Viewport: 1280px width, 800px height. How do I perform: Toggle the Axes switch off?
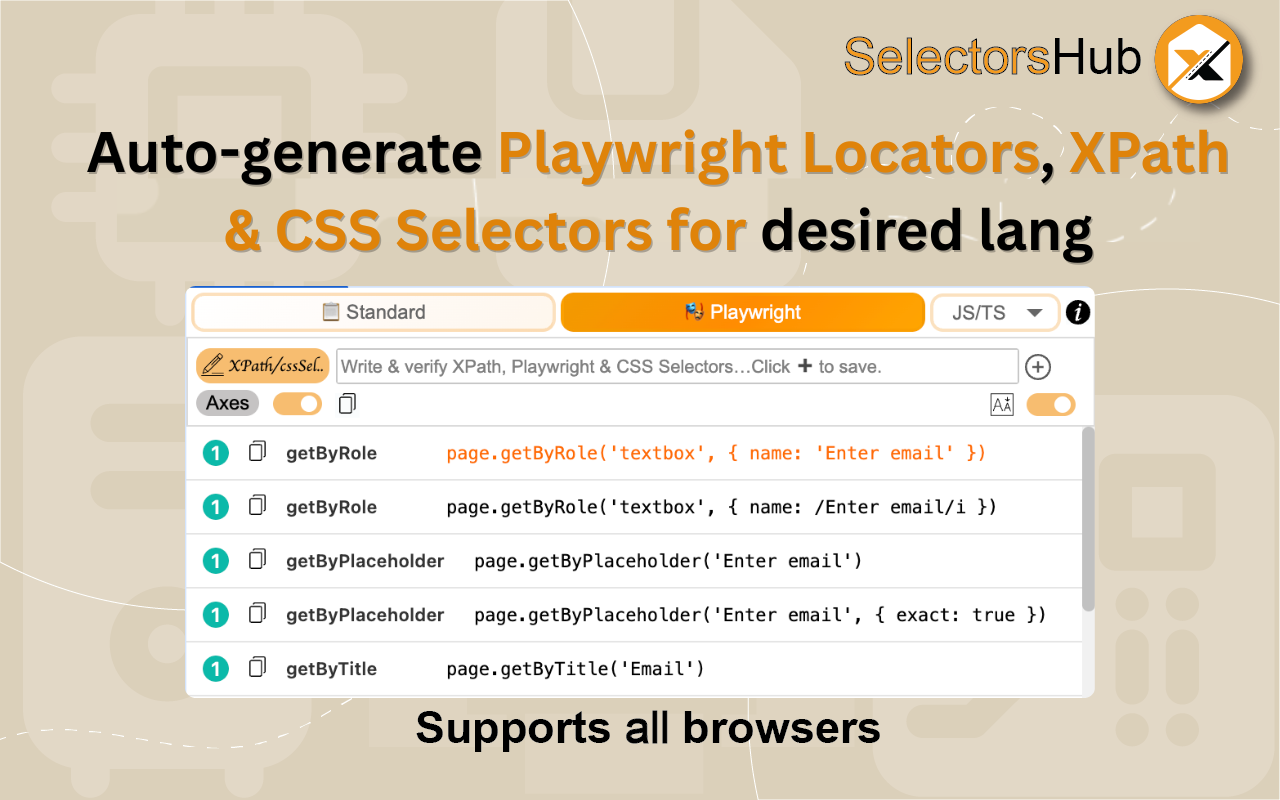pos(297,404)
